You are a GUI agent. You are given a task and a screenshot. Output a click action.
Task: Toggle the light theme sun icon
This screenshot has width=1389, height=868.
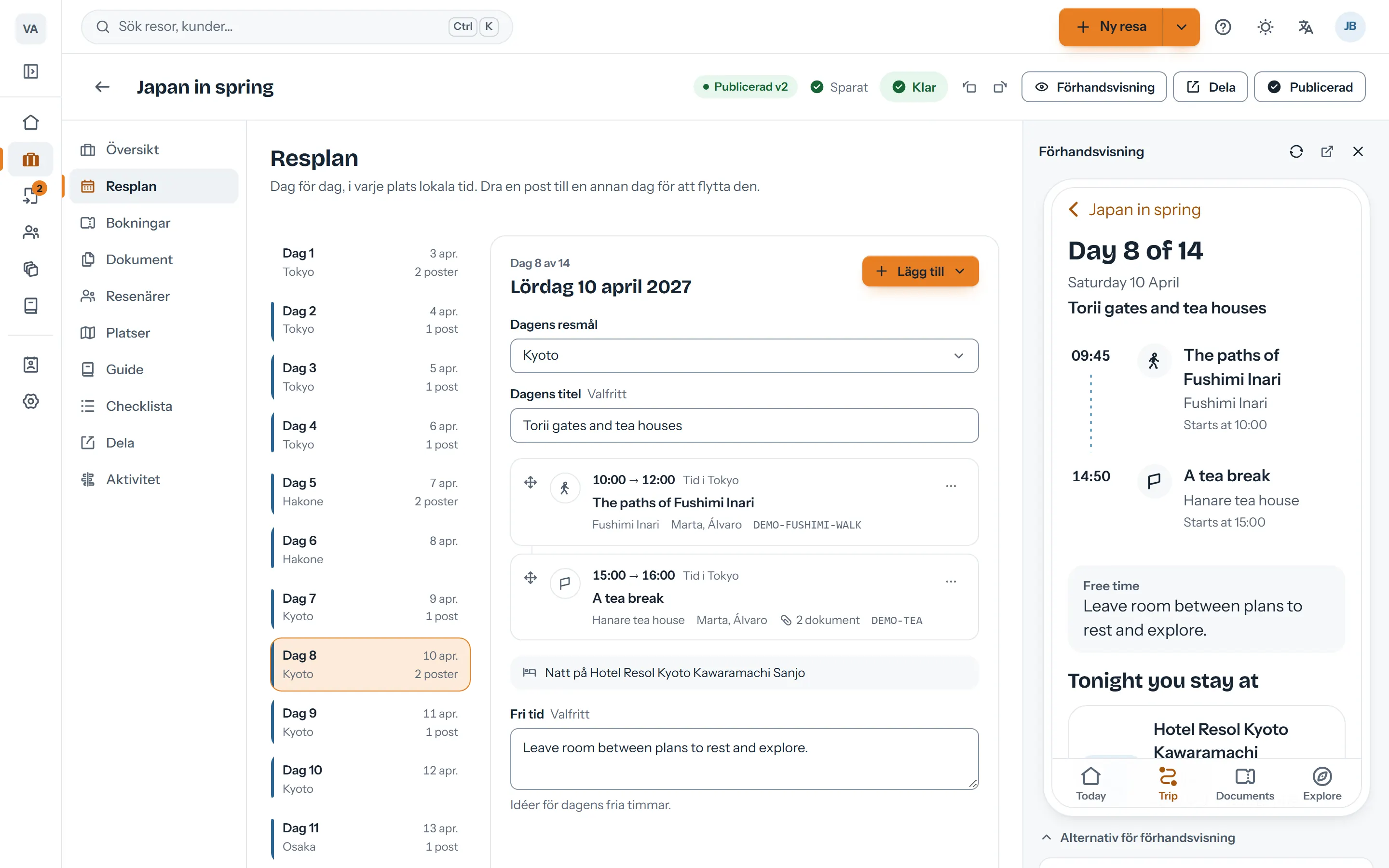point(1265,27)
